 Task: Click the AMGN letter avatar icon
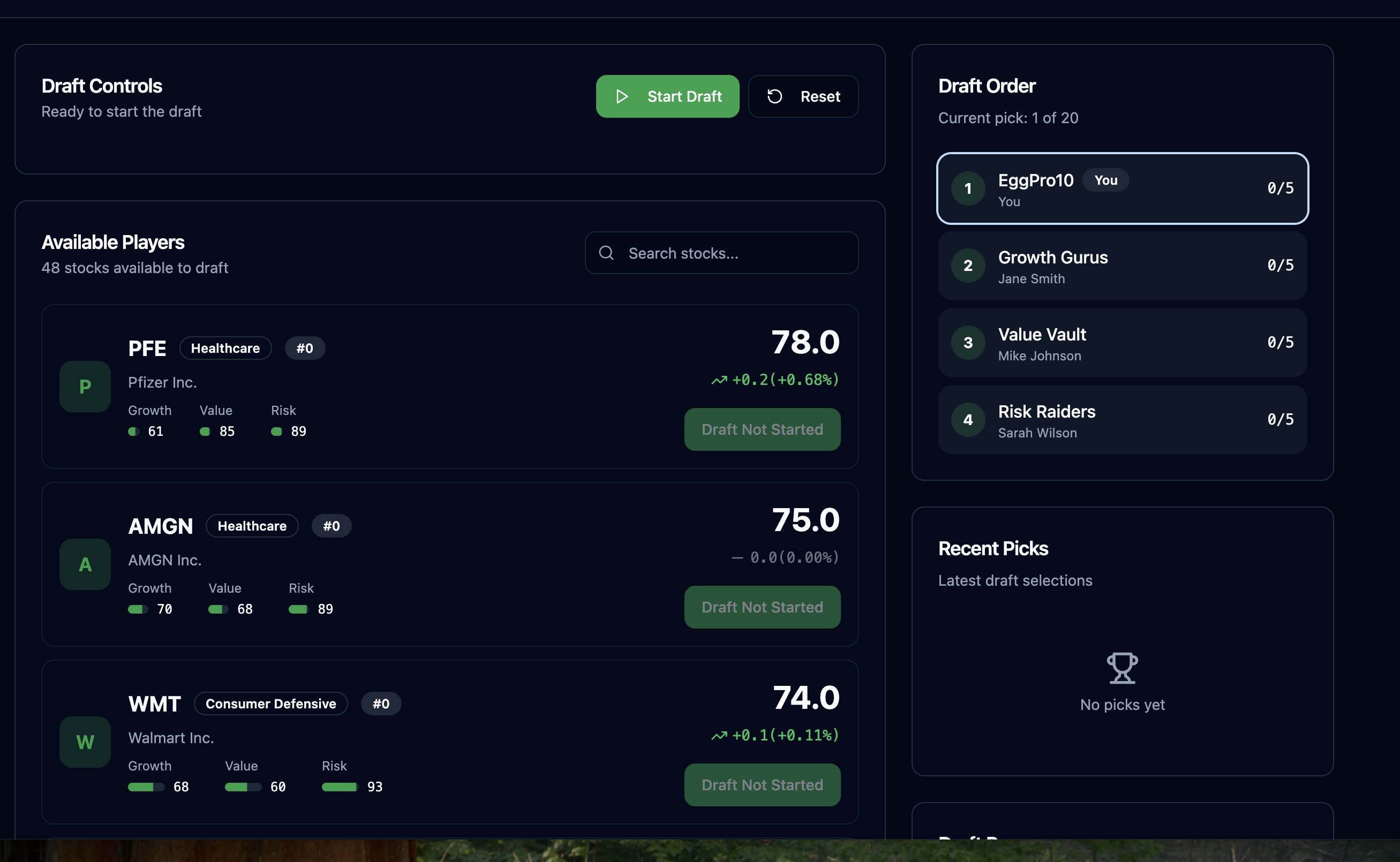[85, 564]
